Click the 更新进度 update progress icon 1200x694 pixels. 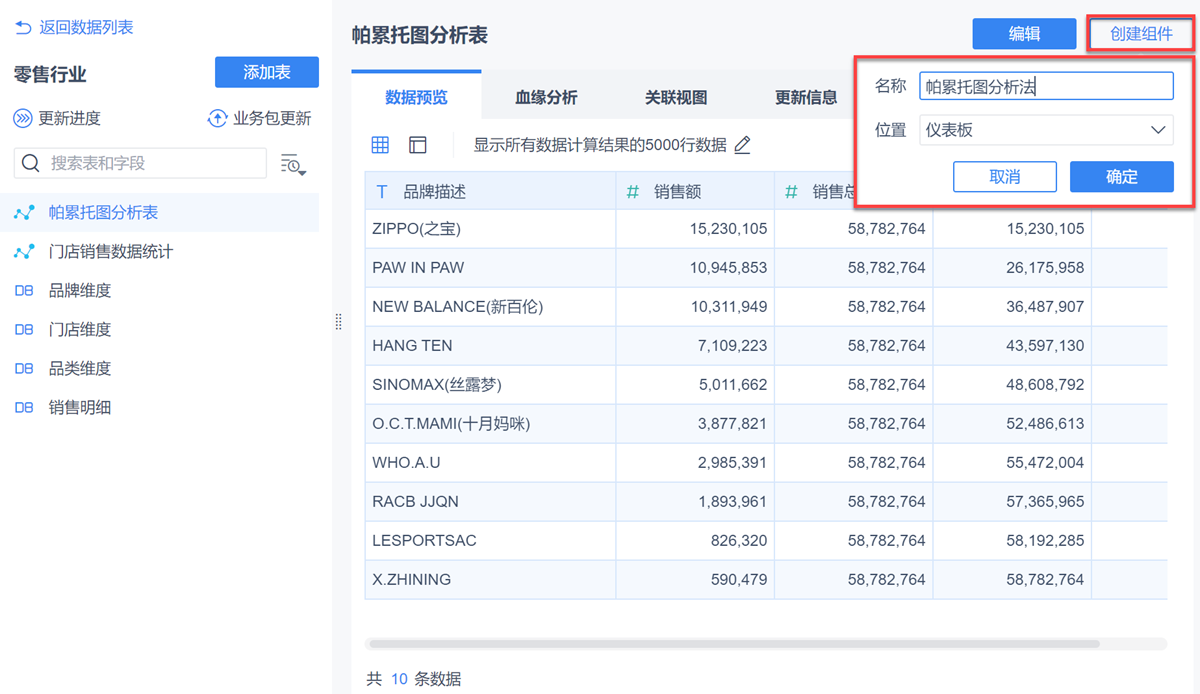click(23, 119)
